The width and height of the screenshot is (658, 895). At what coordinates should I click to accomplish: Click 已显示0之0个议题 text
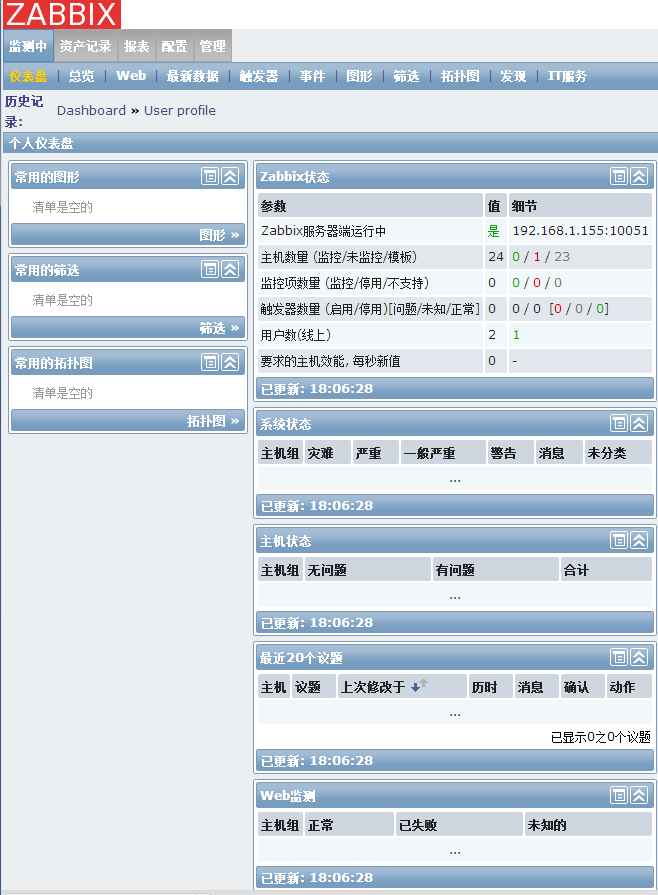(601, 737)
